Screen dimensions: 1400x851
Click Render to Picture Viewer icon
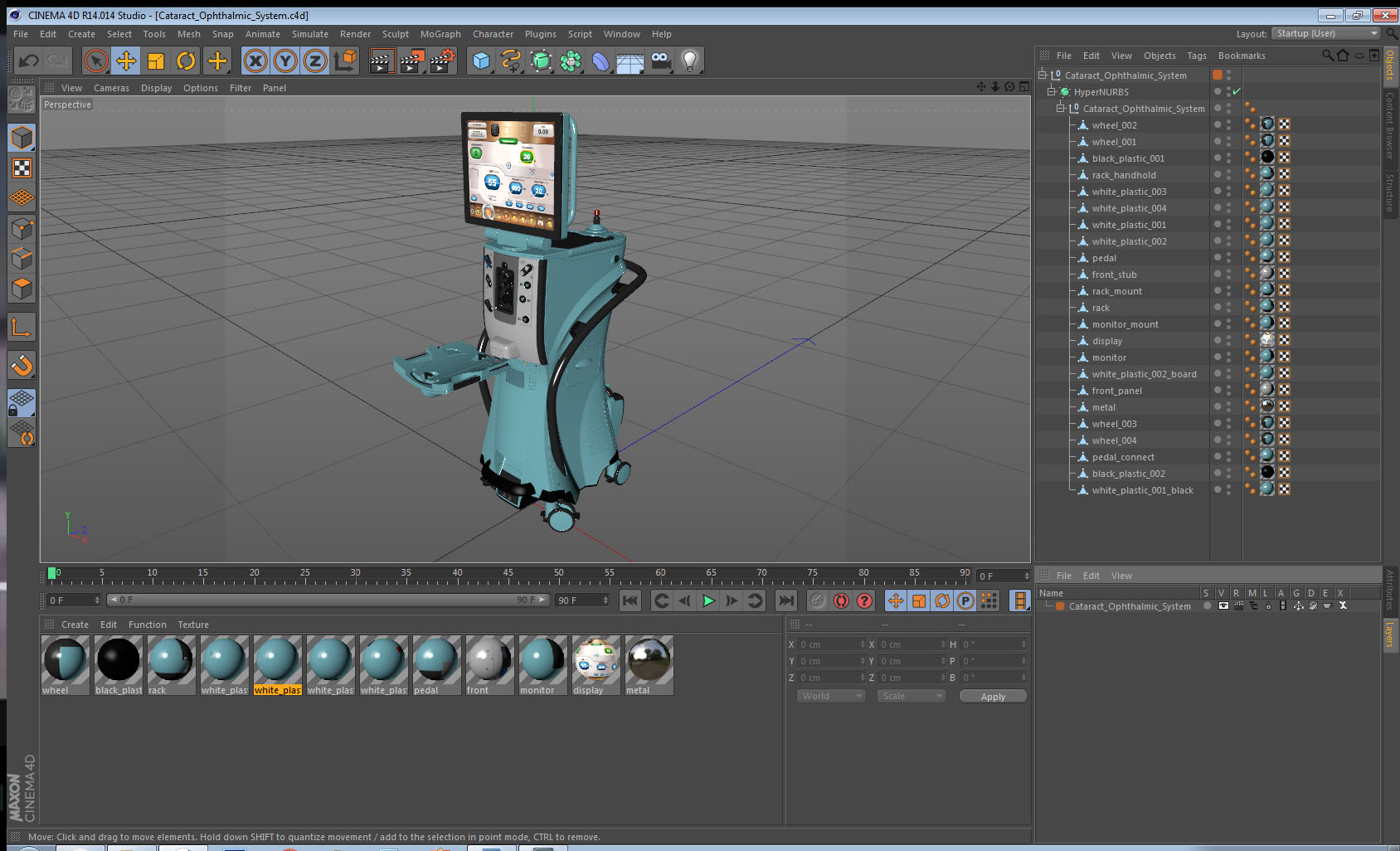pos(412,61)
